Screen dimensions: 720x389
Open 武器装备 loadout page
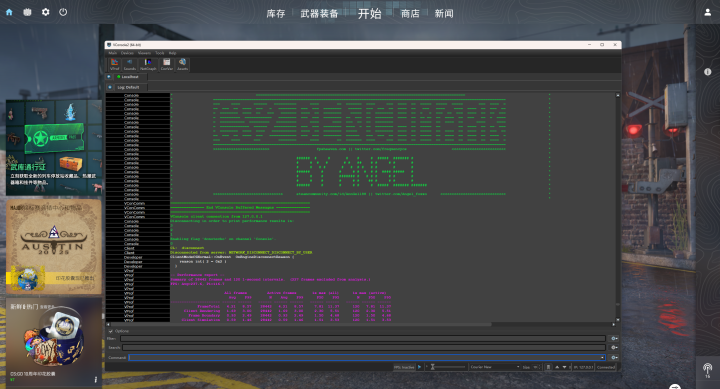[x=319, y=14]
